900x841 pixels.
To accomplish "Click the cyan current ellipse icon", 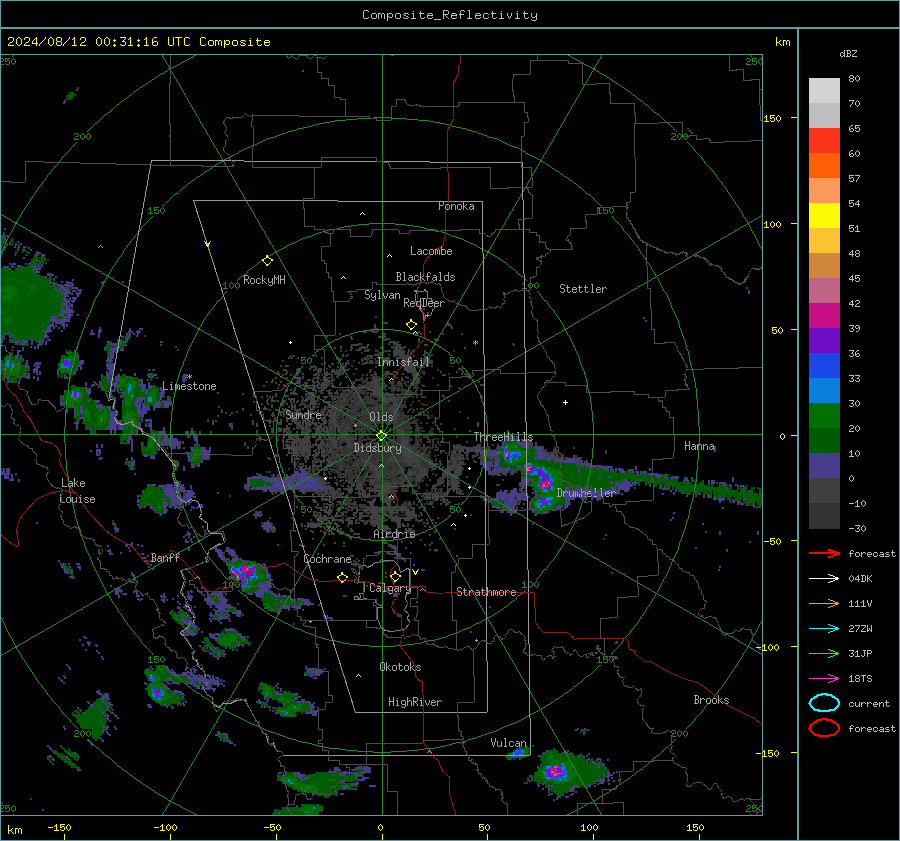I will pos(824,703).
